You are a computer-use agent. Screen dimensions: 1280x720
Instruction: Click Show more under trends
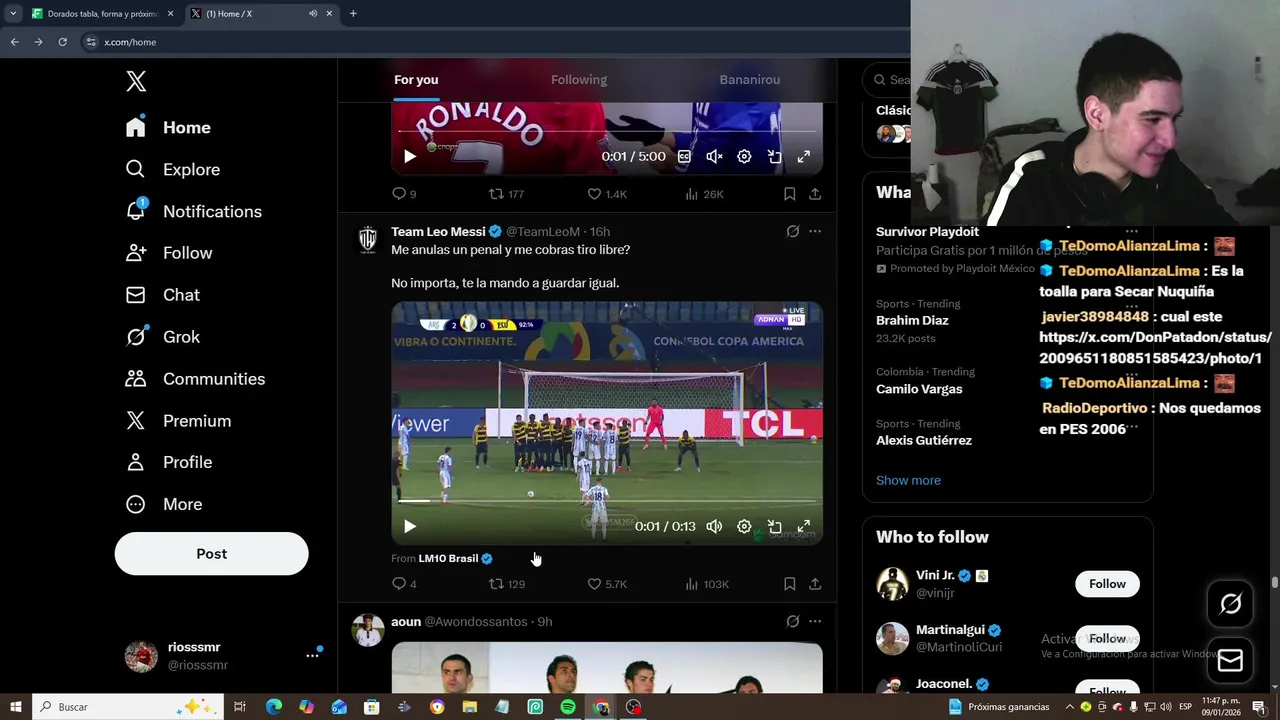908,481
